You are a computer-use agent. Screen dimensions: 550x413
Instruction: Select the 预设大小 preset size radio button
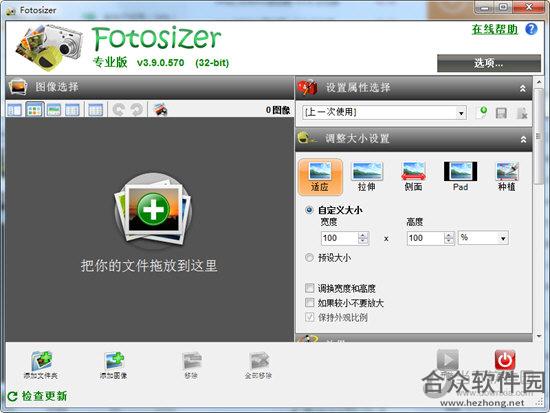click(x=309, y=258)
